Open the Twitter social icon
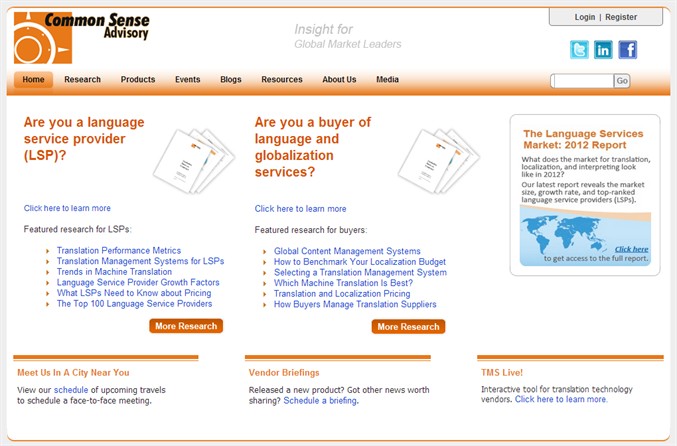 pyautogui.click(x=580, y=50)
